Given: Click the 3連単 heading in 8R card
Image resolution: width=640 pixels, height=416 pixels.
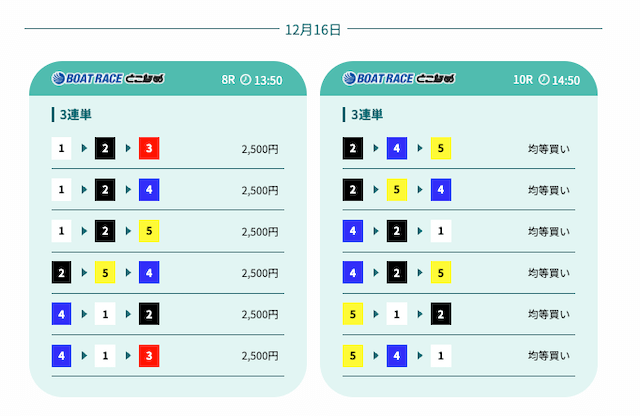Looking at the screenshot, I should [76, 115].
